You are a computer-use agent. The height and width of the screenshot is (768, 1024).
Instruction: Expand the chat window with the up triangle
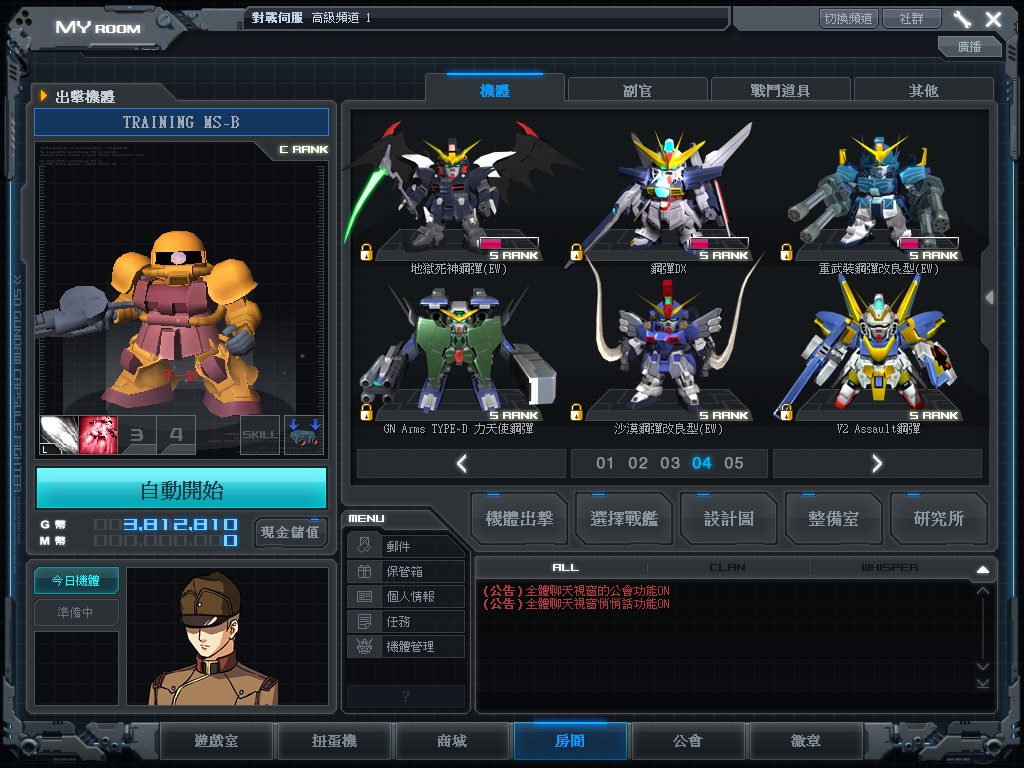982,569
